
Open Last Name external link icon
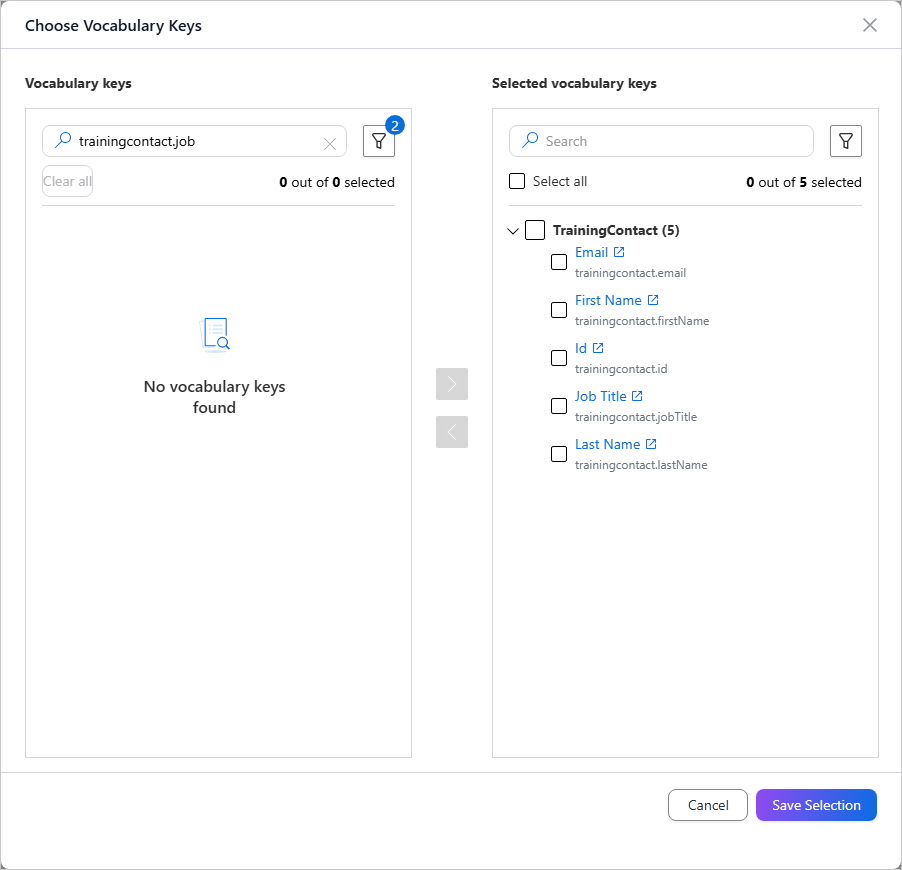651,444
